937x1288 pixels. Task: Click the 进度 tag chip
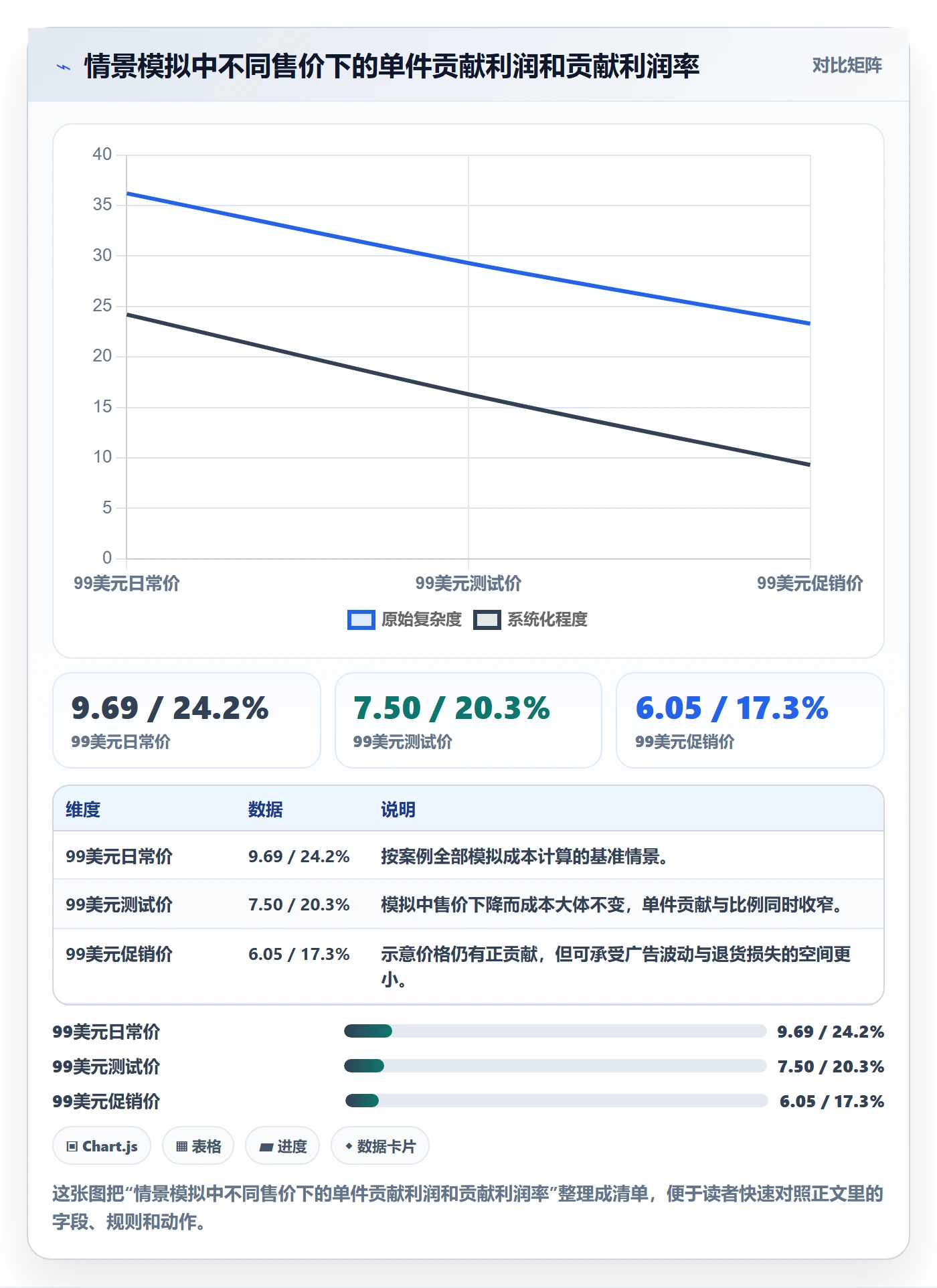click(x=282, y=1146)
